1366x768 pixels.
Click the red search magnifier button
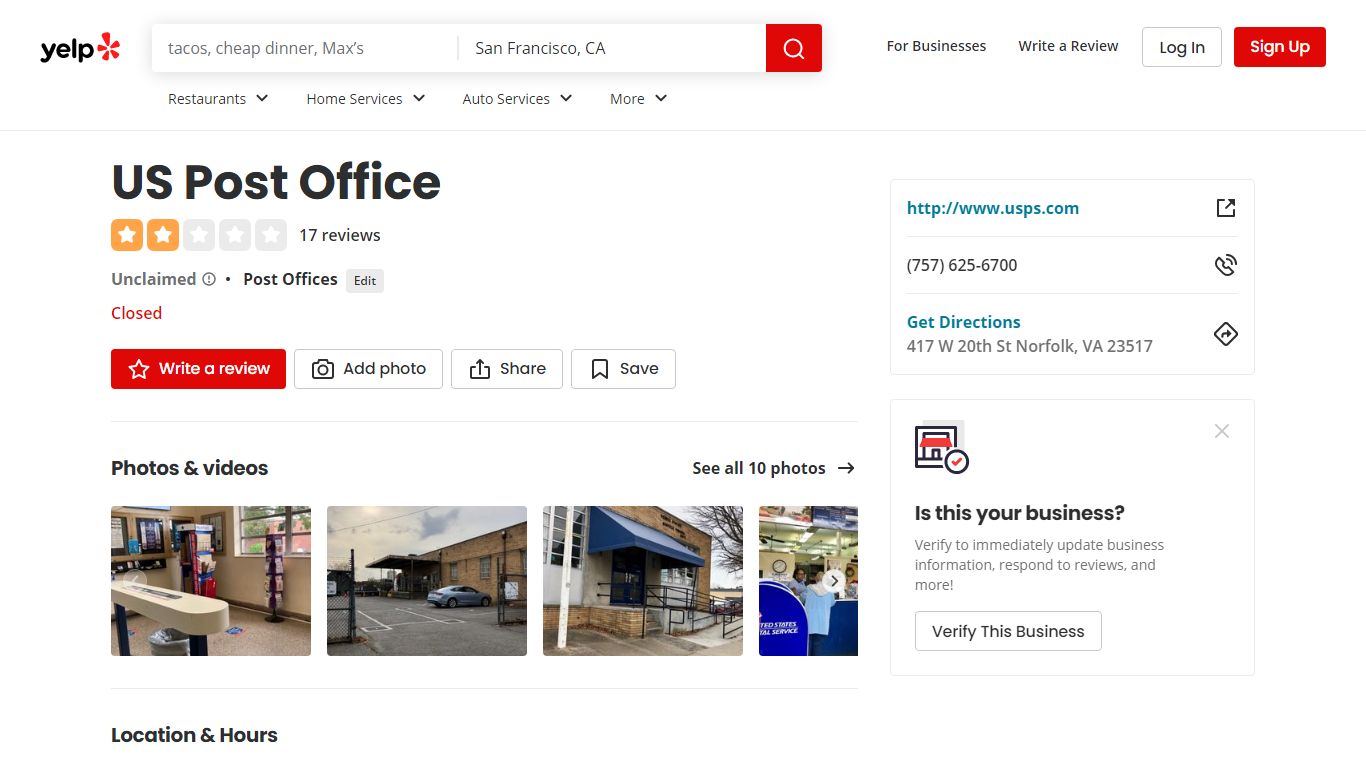tap(794, 48)
